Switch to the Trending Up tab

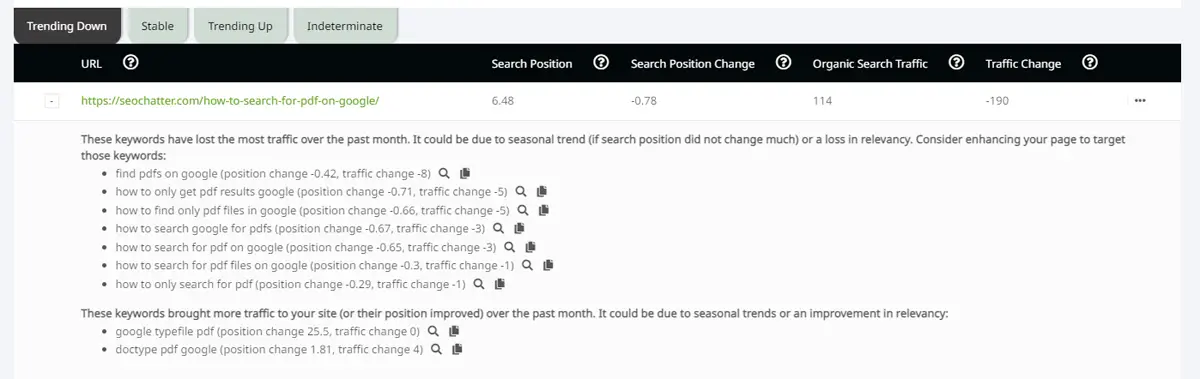point(240,26)
